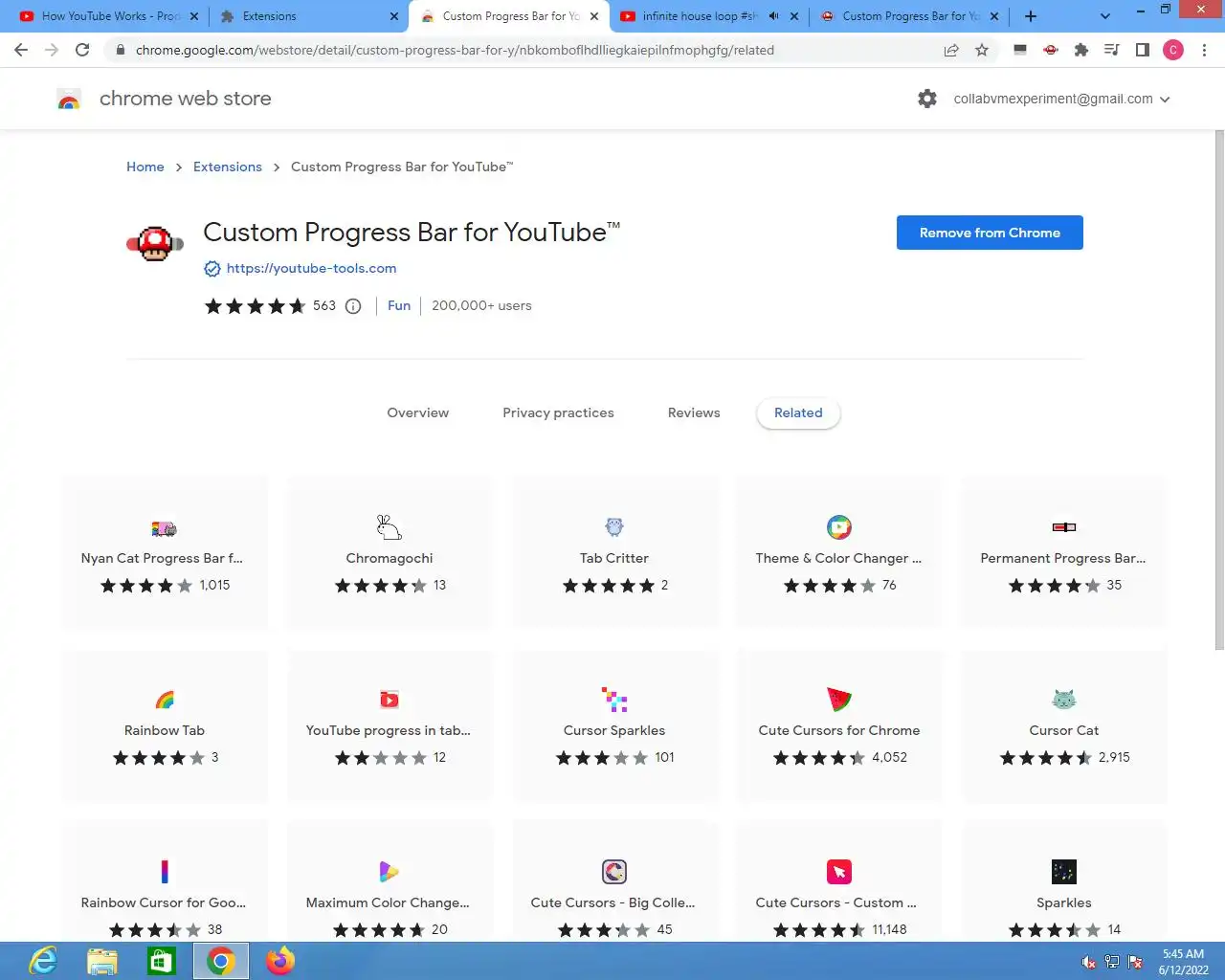1225x980 pixels.
Task: Click the 563 ratings count
Action: coord(324,306)
